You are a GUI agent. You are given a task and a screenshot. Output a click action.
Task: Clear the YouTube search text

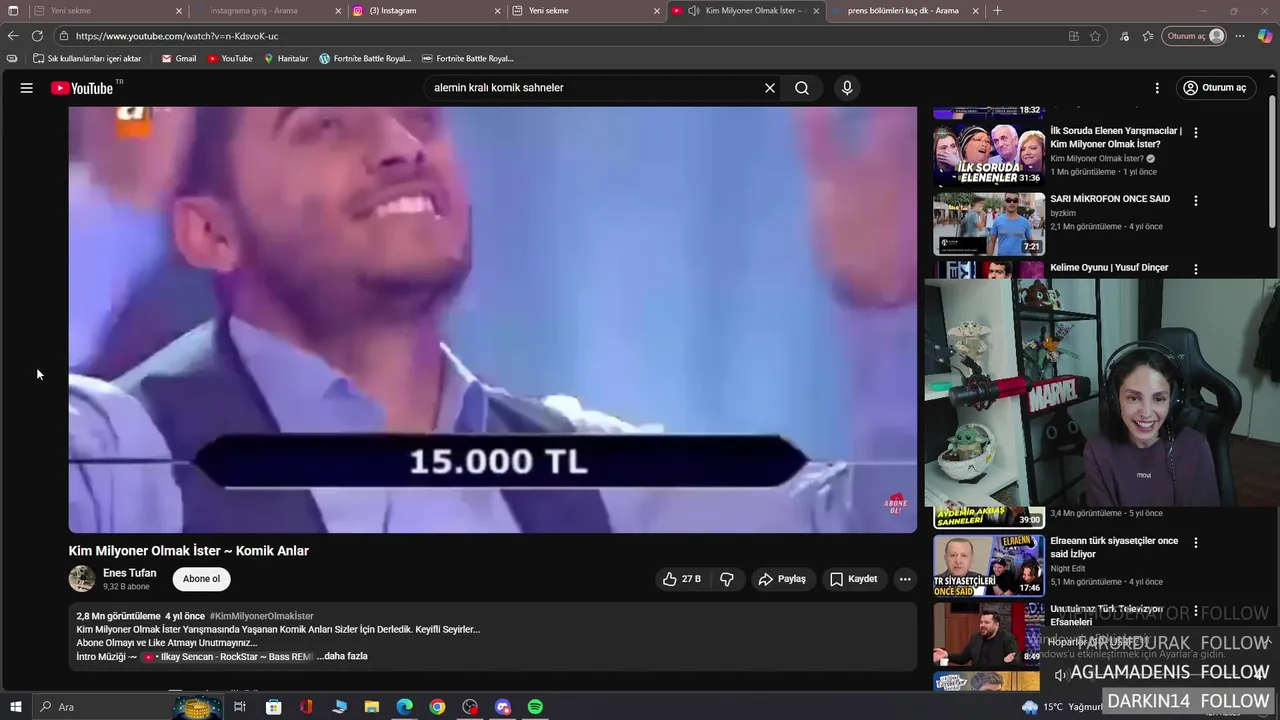[770, 88]
